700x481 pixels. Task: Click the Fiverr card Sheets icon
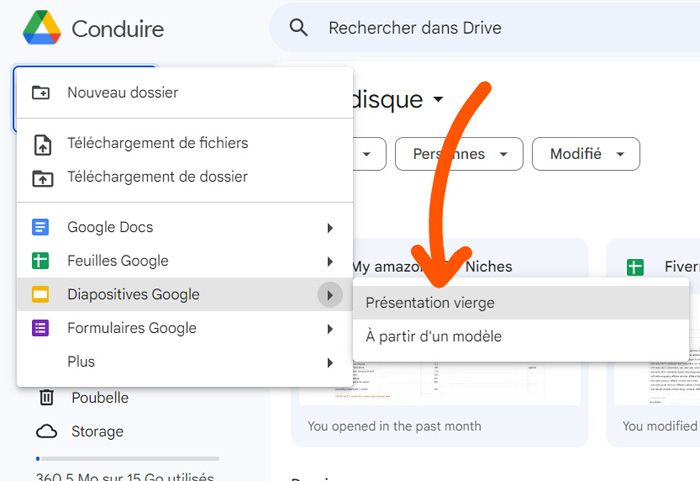[635, 267]
